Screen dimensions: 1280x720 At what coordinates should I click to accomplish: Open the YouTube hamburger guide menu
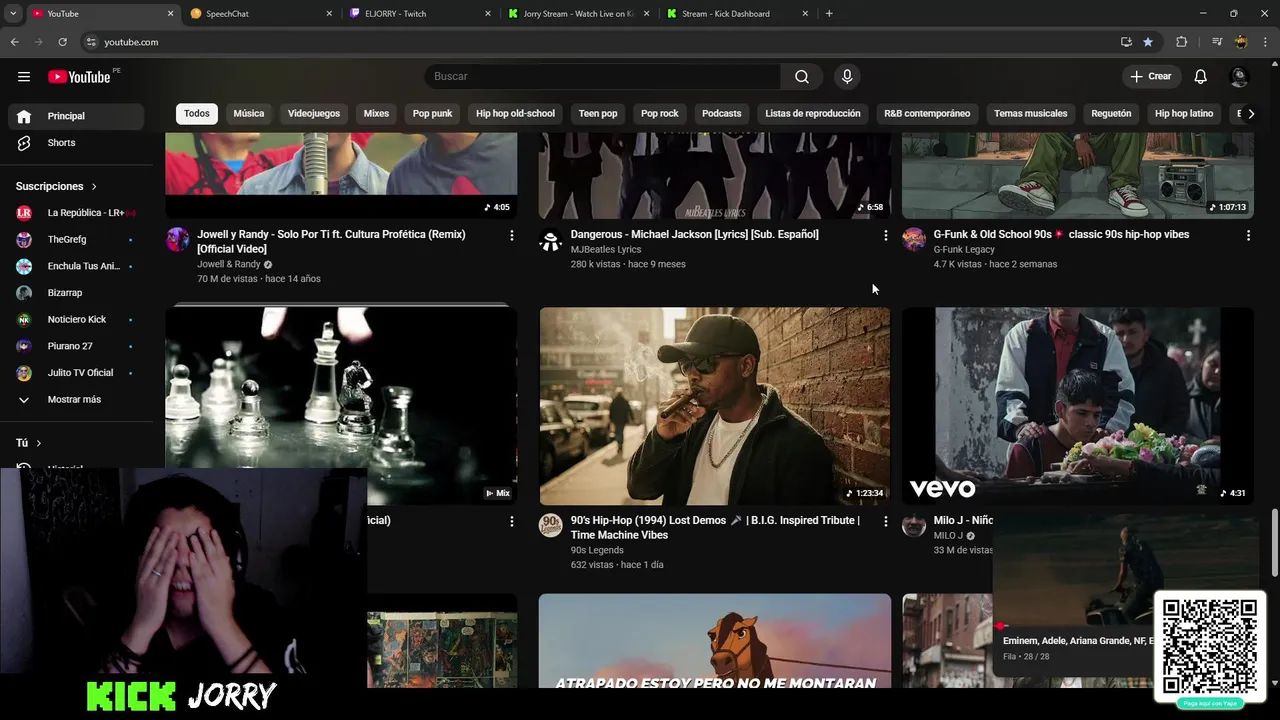24,77
